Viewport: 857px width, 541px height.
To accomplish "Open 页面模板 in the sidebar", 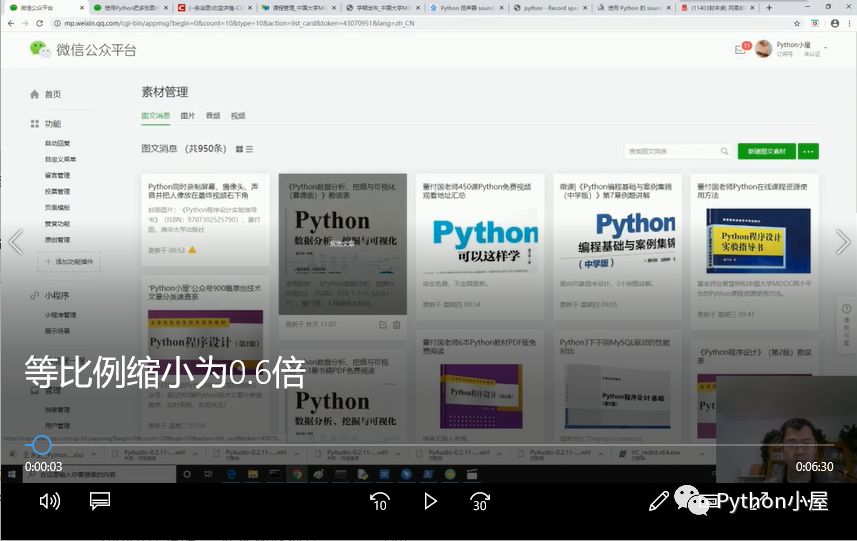I will [57, 208].
